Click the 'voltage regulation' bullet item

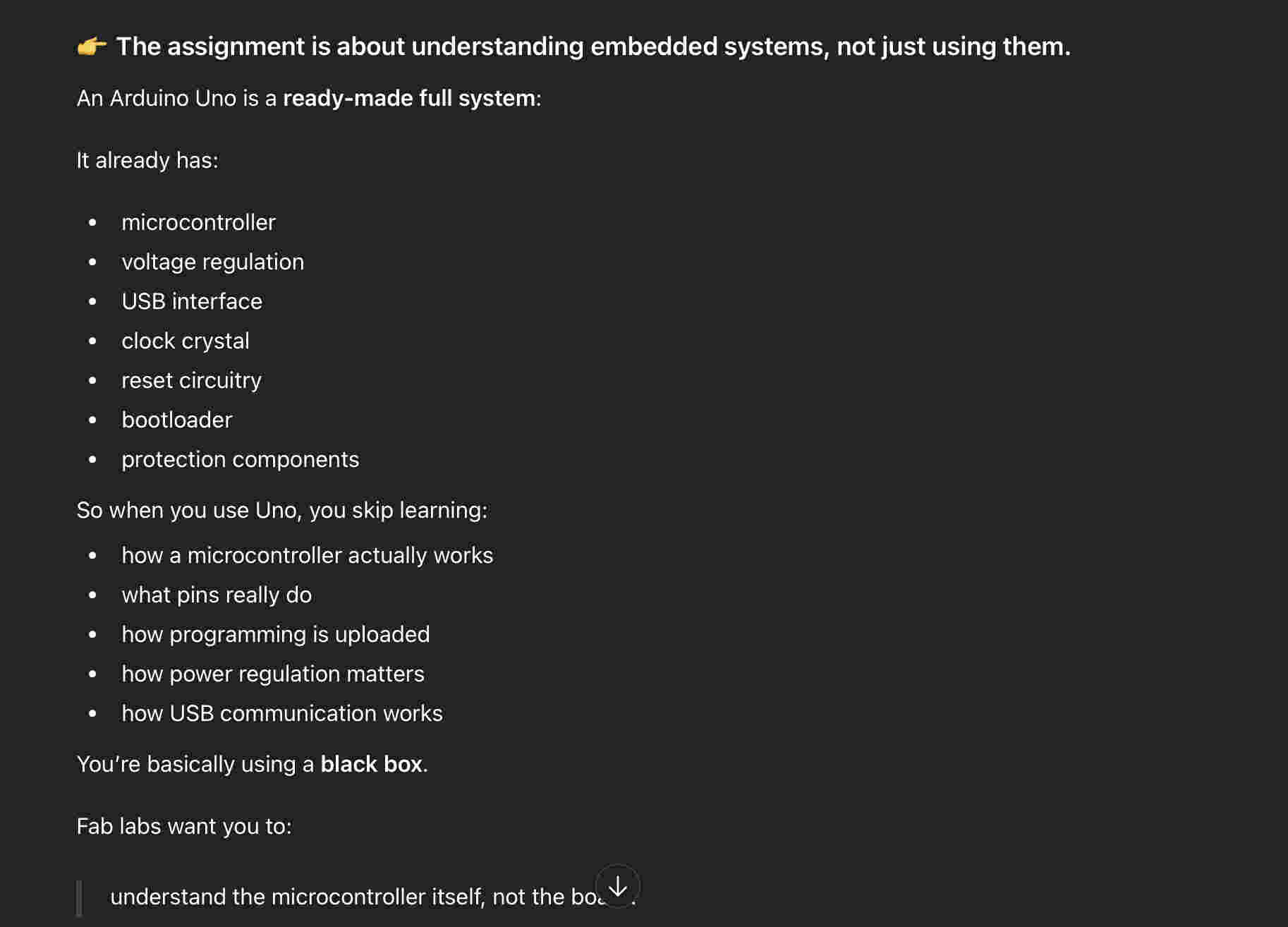(212, 262)
